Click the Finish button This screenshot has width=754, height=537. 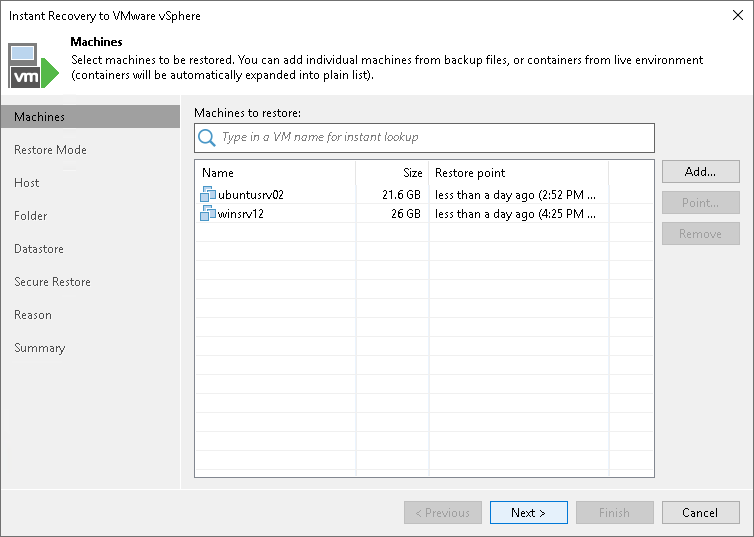(x=615, y=512)
